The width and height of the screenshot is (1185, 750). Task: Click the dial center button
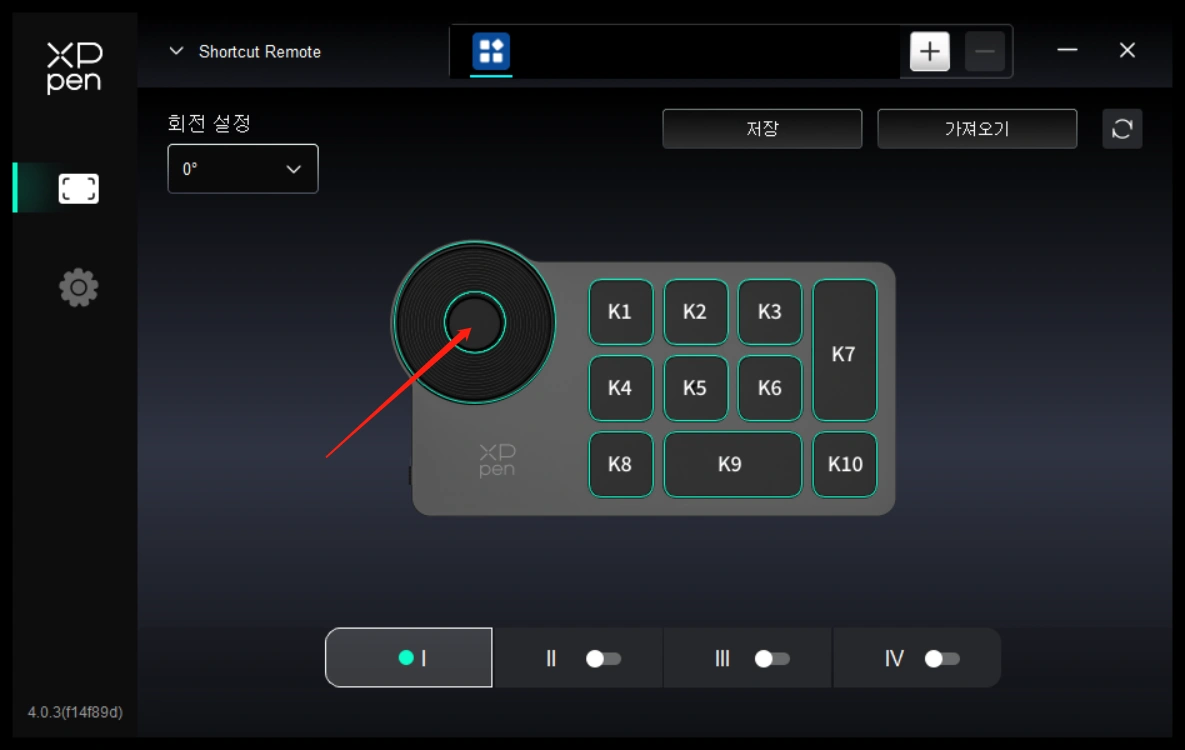point(475,322)
